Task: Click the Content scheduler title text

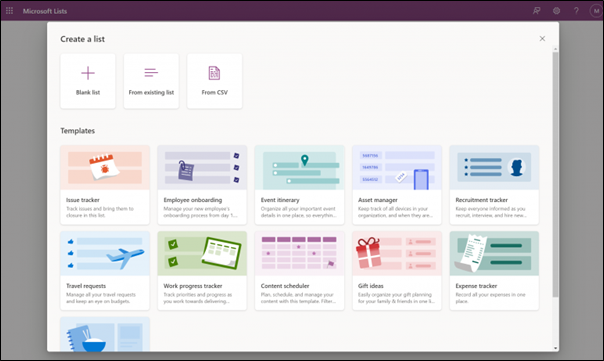Action: click(285, 286)
